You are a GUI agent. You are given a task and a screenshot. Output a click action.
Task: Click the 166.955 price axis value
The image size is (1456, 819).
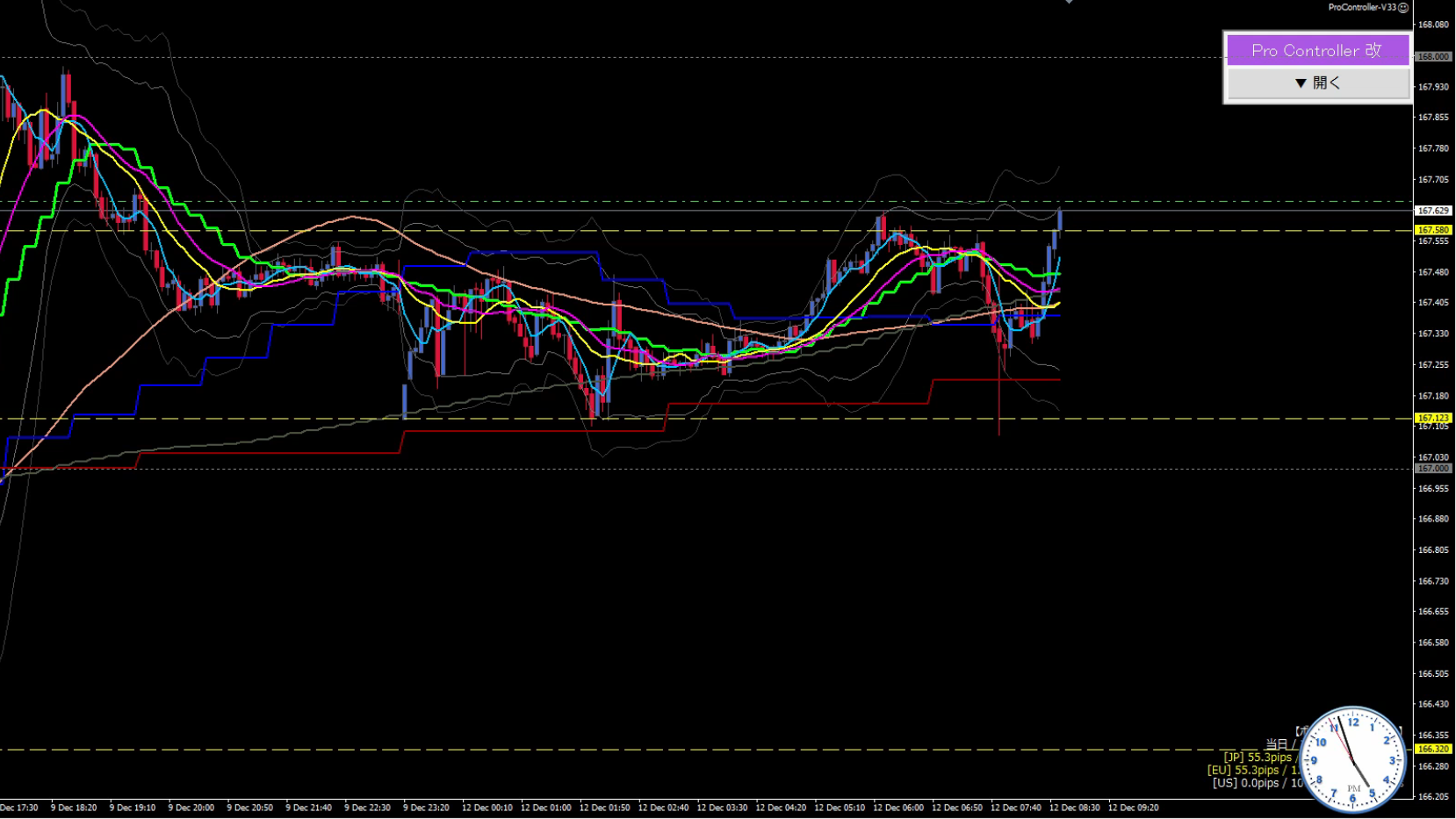click(x=1433, y=488)
